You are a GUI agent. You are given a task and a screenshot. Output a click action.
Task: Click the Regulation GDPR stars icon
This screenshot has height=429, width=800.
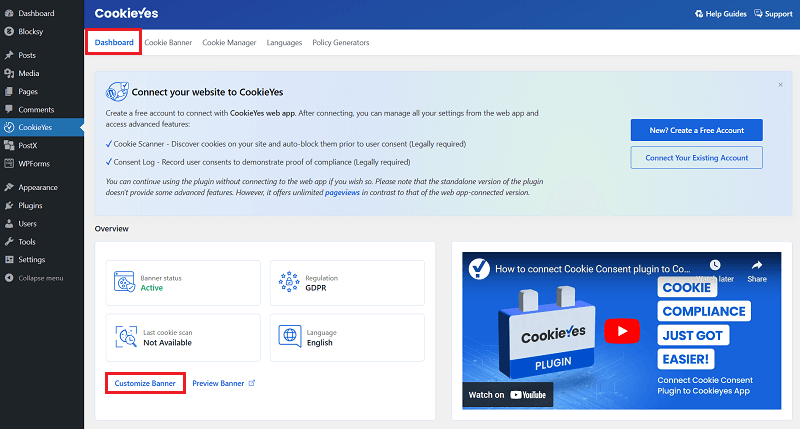[x=289, y=282]
